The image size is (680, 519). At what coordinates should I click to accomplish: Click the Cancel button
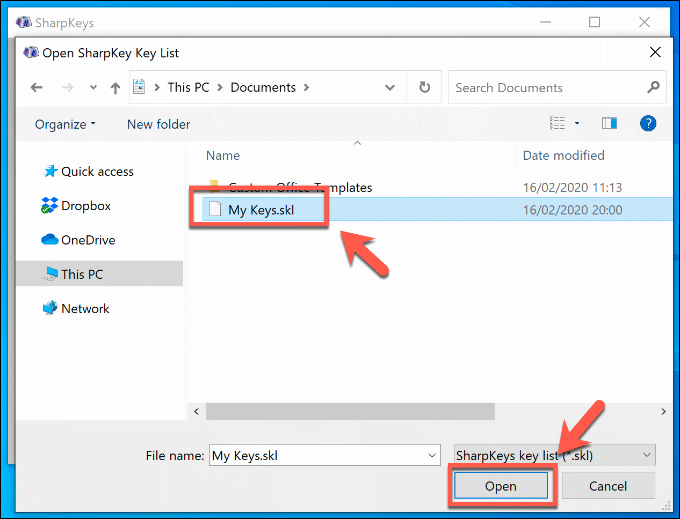pyautogui.click(x=608, y=486)
